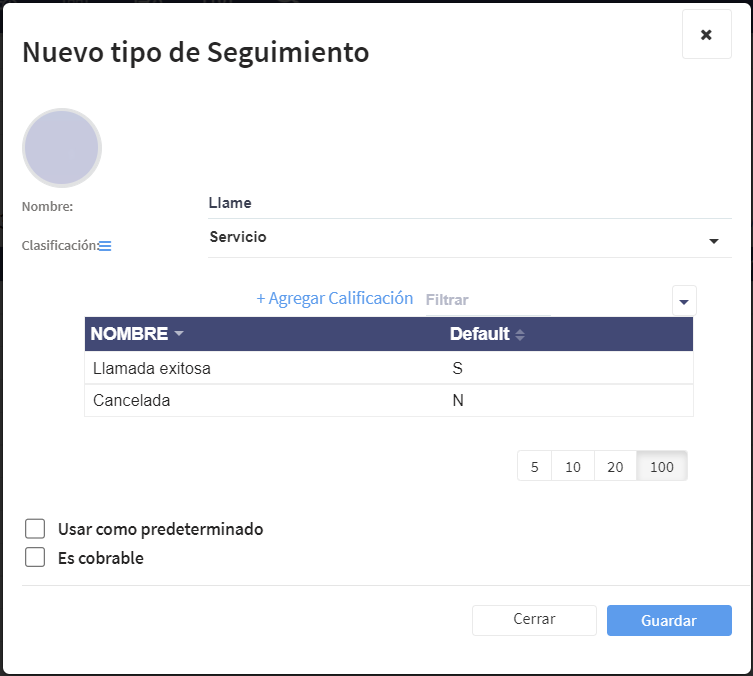Select the Llamada exitosa row
753x676 pixels.
(x=388, y=368)
